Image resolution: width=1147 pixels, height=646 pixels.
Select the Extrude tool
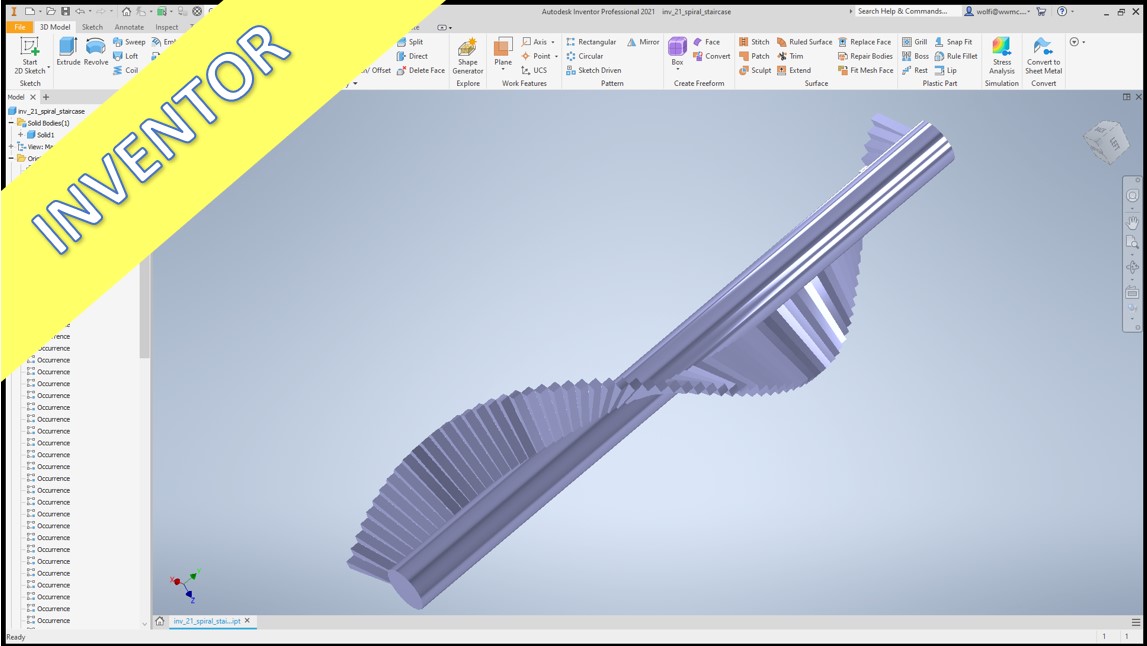point(68,51)
